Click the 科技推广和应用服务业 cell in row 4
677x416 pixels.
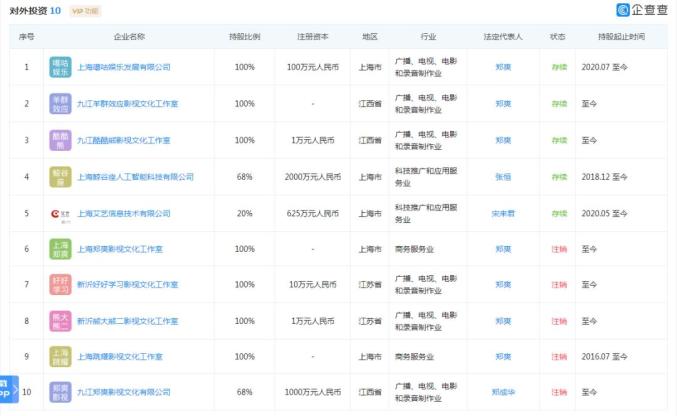tap(426, 177)
